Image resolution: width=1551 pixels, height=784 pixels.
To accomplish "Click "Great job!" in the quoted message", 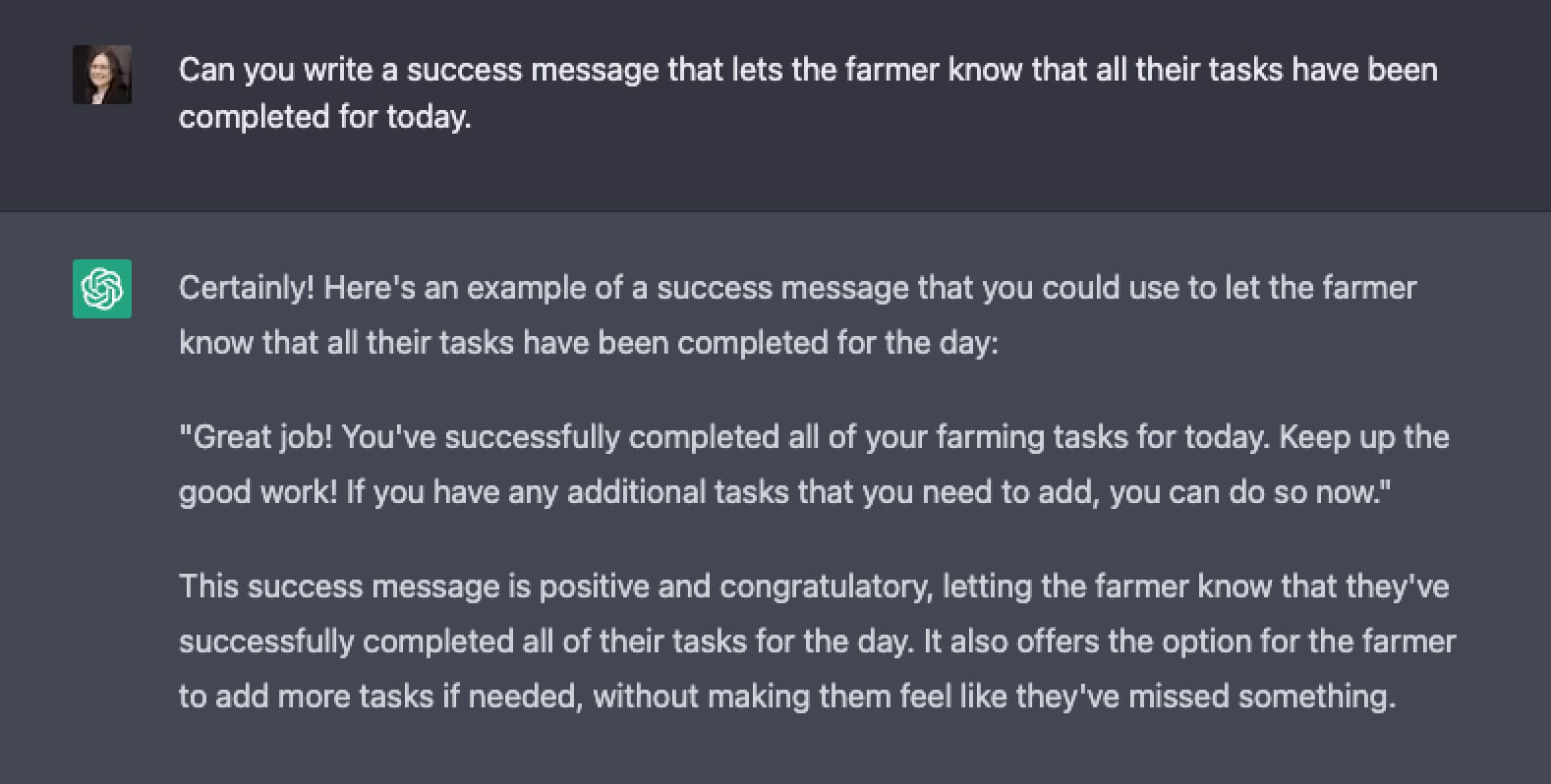I will point(256,437).
